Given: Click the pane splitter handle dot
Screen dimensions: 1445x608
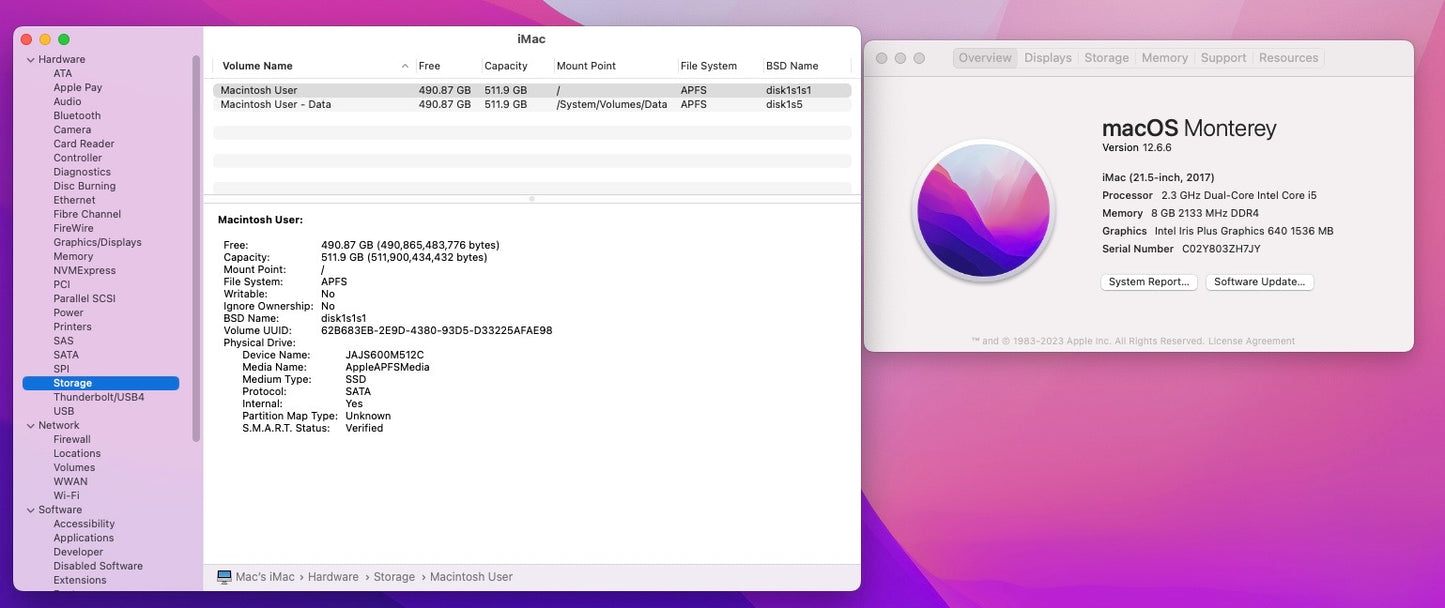Looking at the screenshot, I should click(x=532, y=199).
